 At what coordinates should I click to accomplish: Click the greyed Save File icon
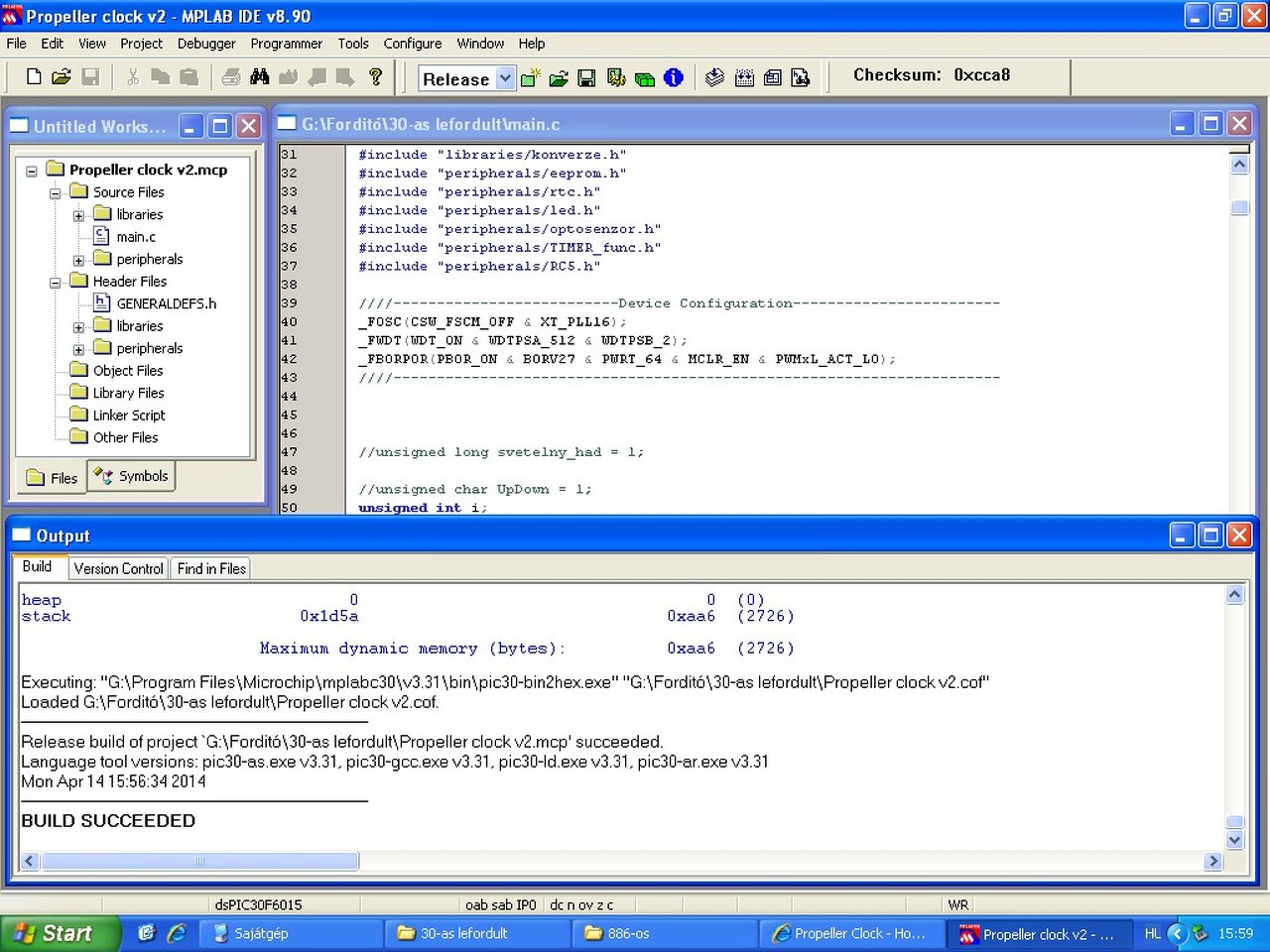[90, 77]
